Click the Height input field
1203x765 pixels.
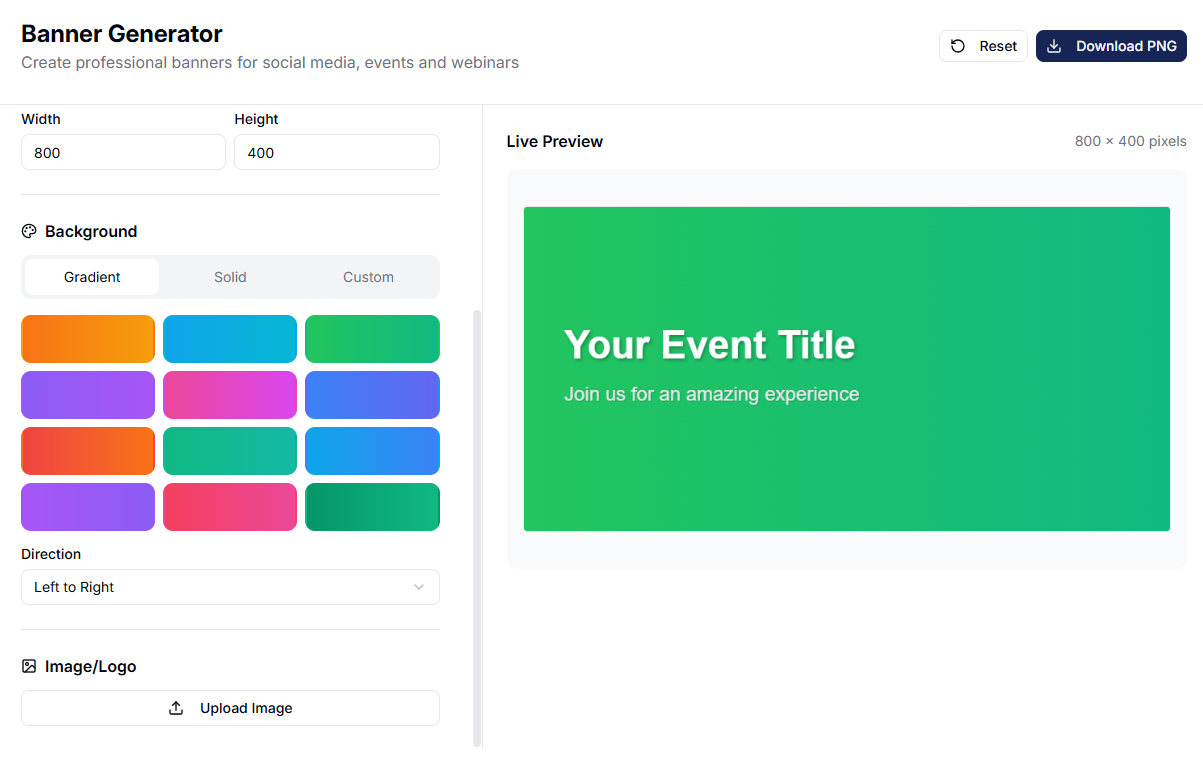pyautogui.click(x=337, y=153)
